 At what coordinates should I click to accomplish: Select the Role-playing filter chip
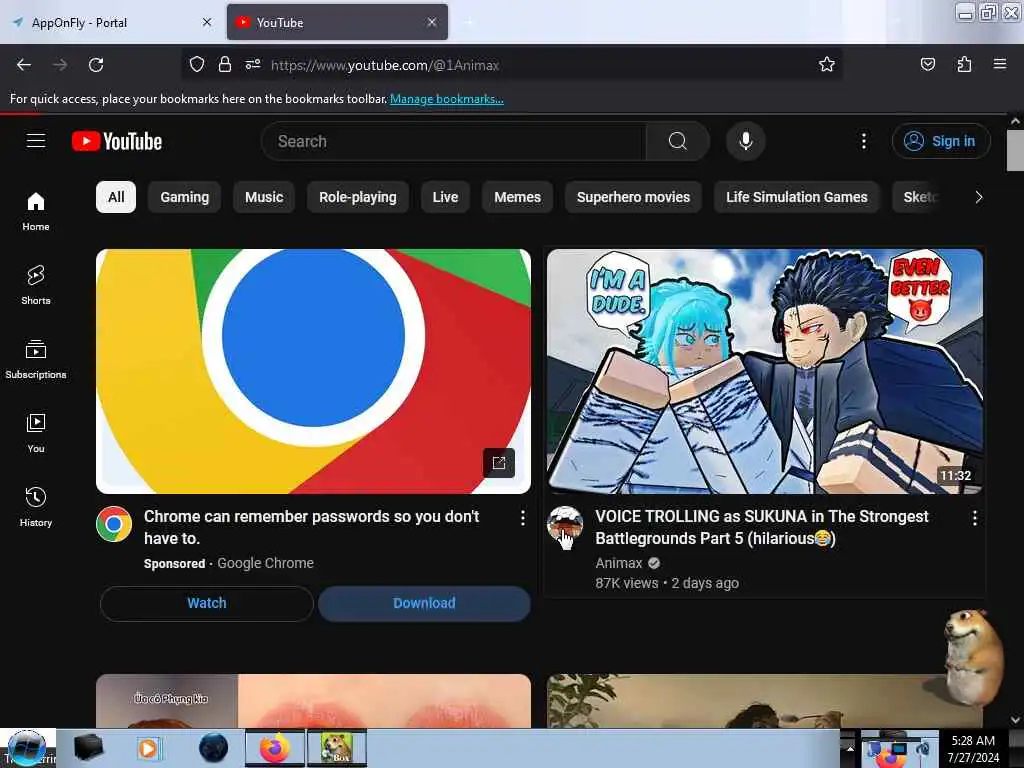(358, 197)
